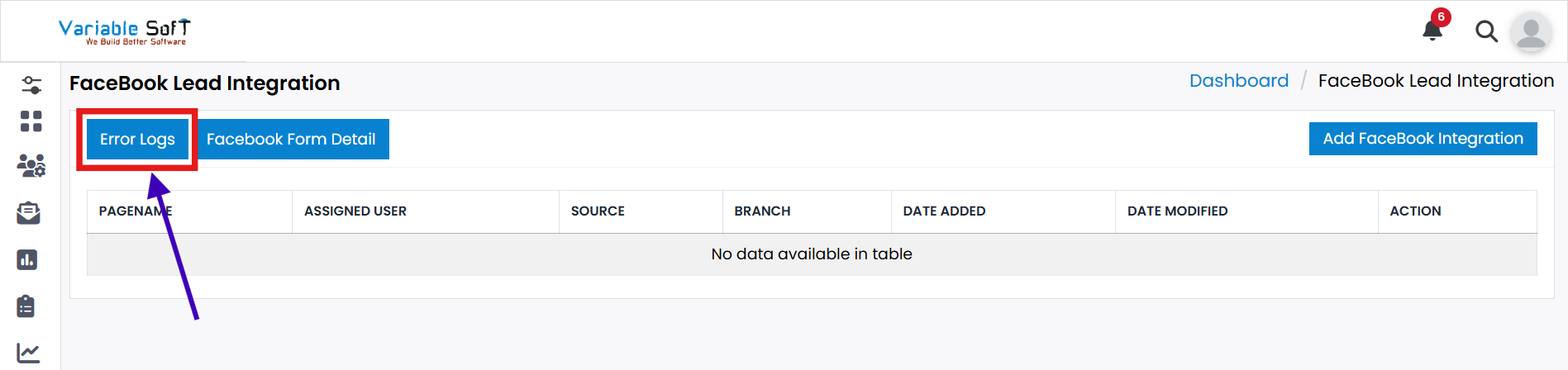
Task: Click the Facebook Form Detail button
Action: click(x=291, y=140)
